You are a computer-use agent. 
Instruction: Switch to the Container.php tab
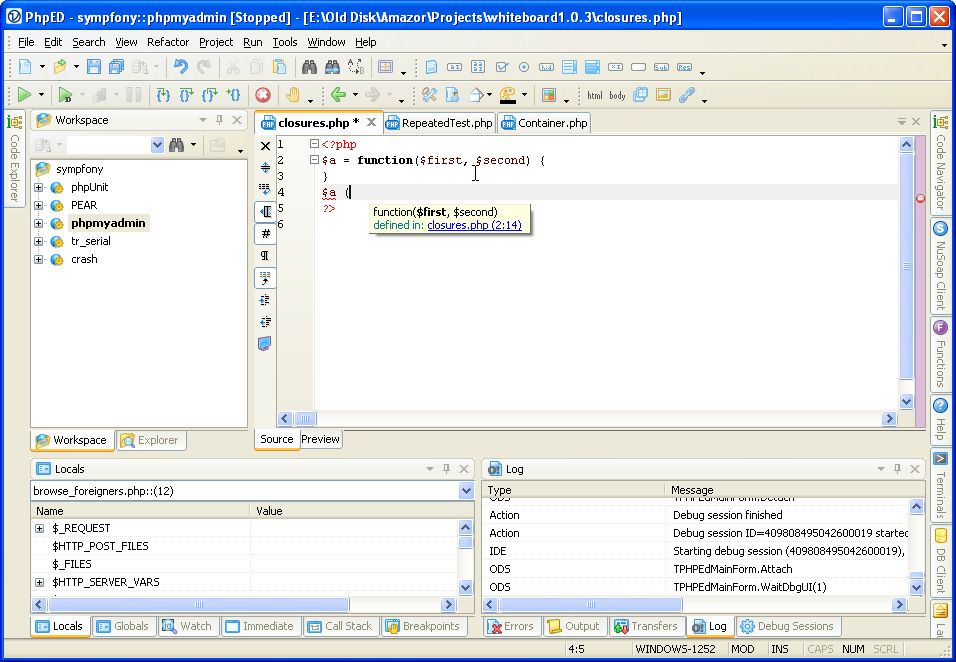click(x=544, y=123)
